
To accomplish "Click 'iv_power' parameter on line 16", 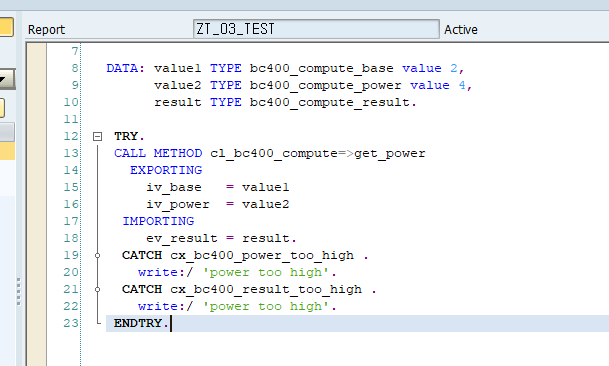I will pyautogui.click(x=177, y=204).
